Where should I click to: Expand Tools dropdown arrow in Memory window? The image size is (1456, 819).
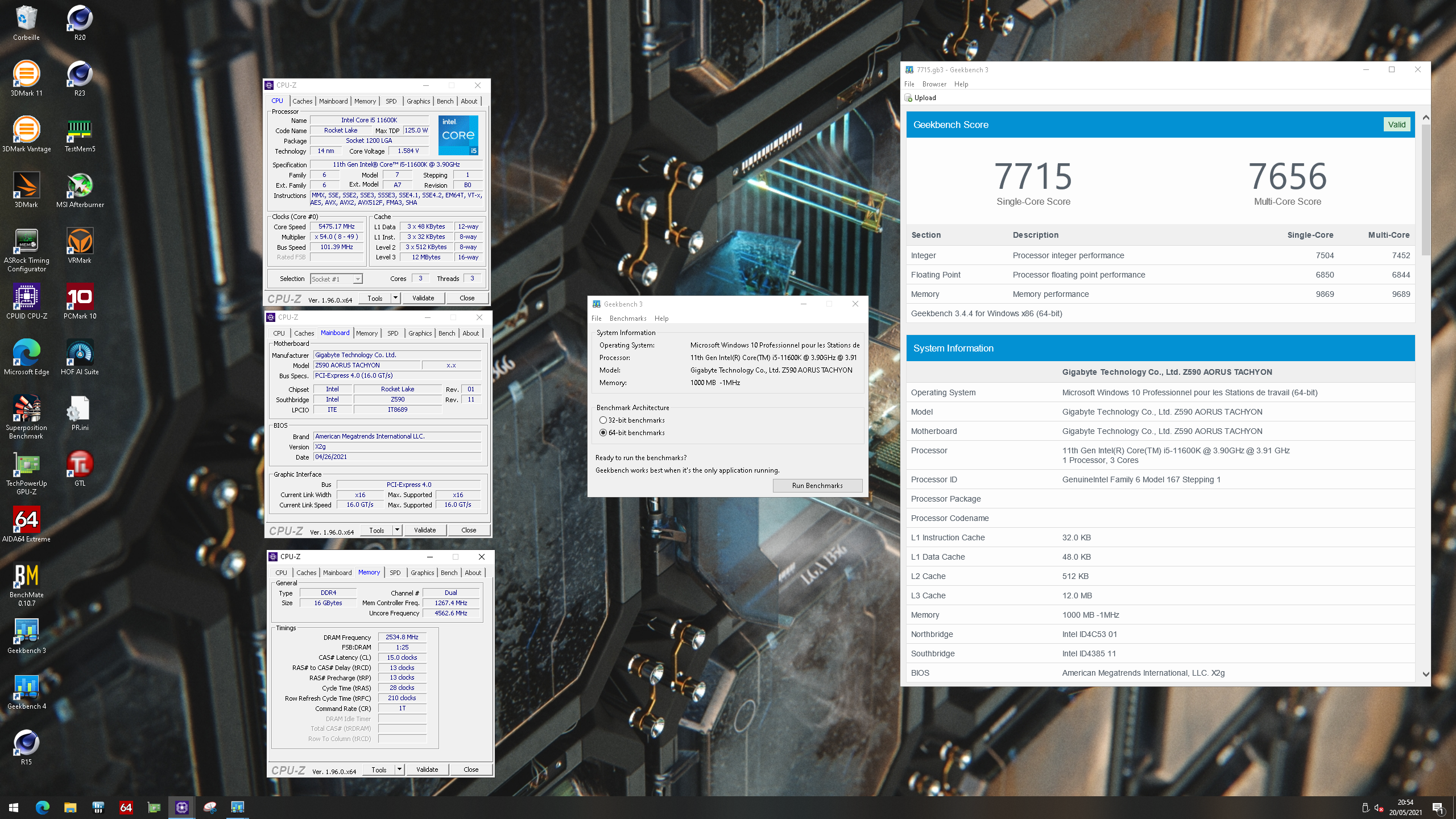[x=399, y=770]
